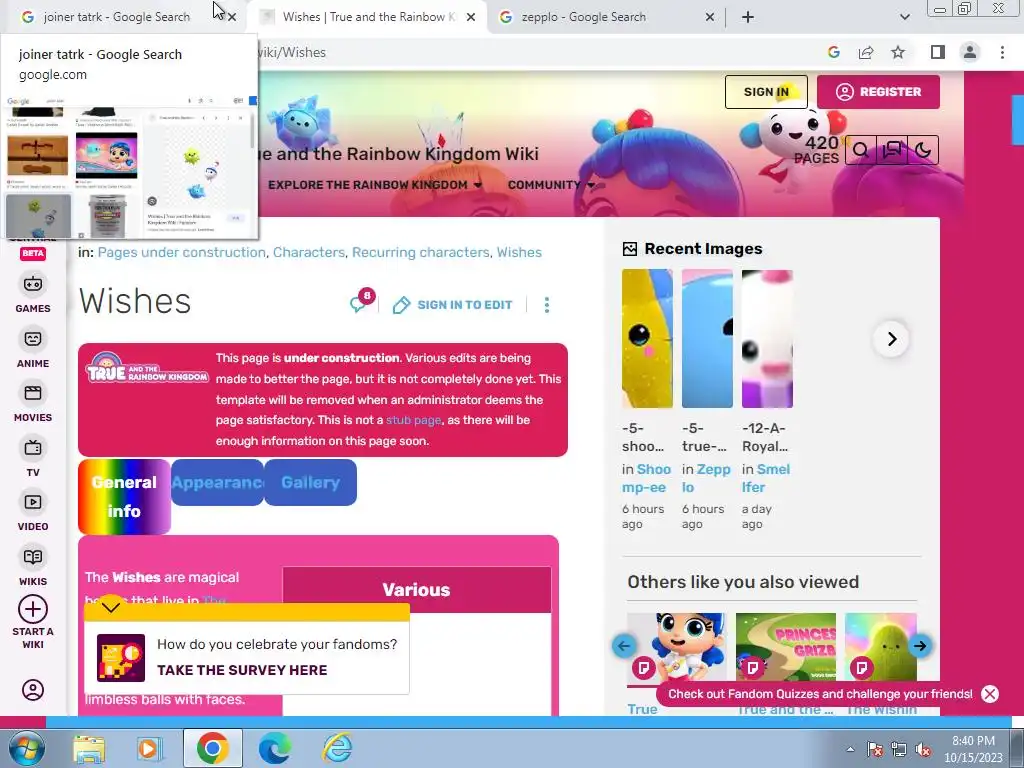The image size is (1024, 768).
Task: Open the Wikis section in the sidebar
Action: pyautogui.click(x=33, y=567)
